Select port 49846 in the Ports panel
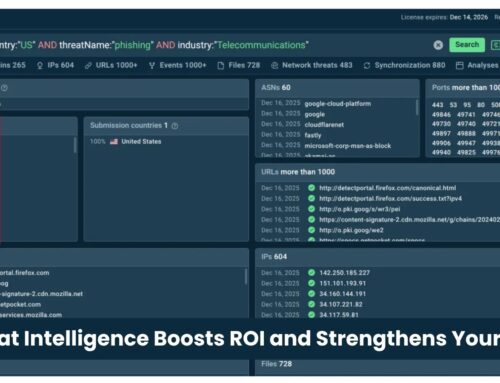 coord(441,115)
